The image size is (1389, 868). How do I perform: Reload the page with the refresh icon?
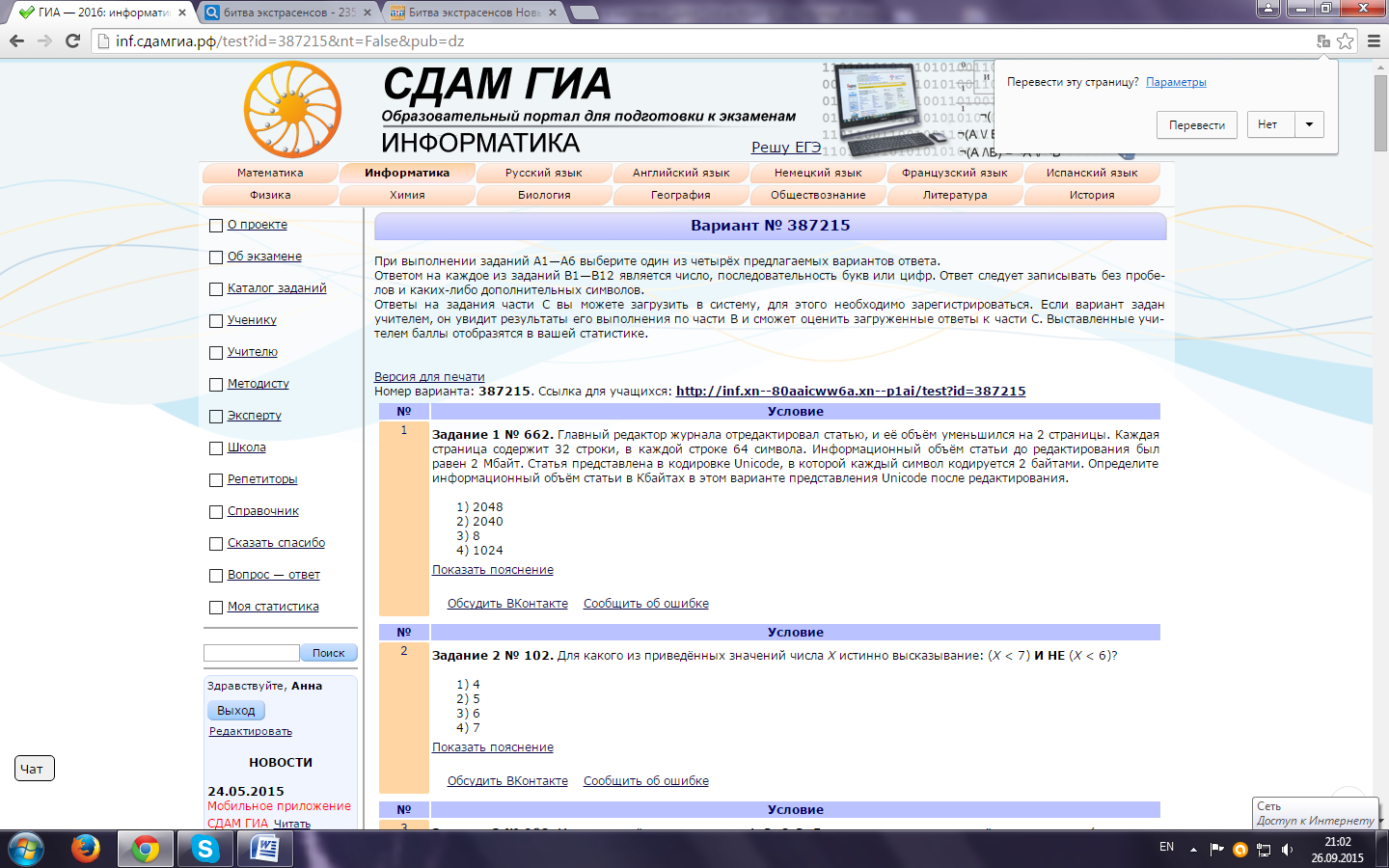coord(72,41)
